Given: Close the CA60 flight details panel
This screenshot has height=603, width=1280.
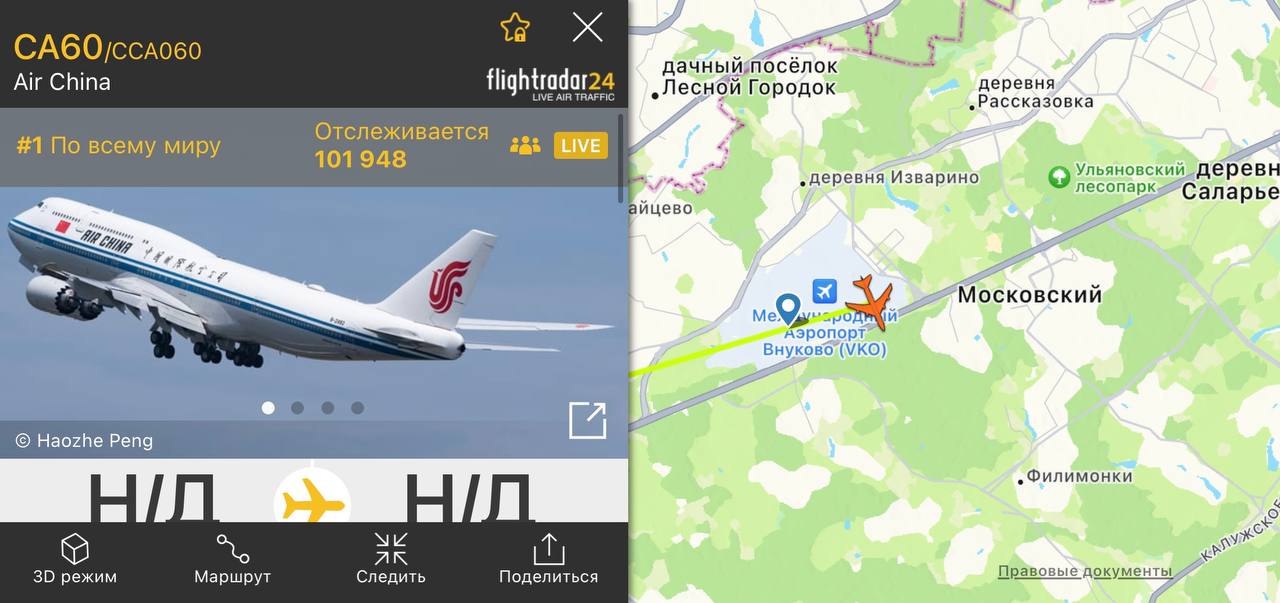Looking at the screenshot, I should coord(587,27).
